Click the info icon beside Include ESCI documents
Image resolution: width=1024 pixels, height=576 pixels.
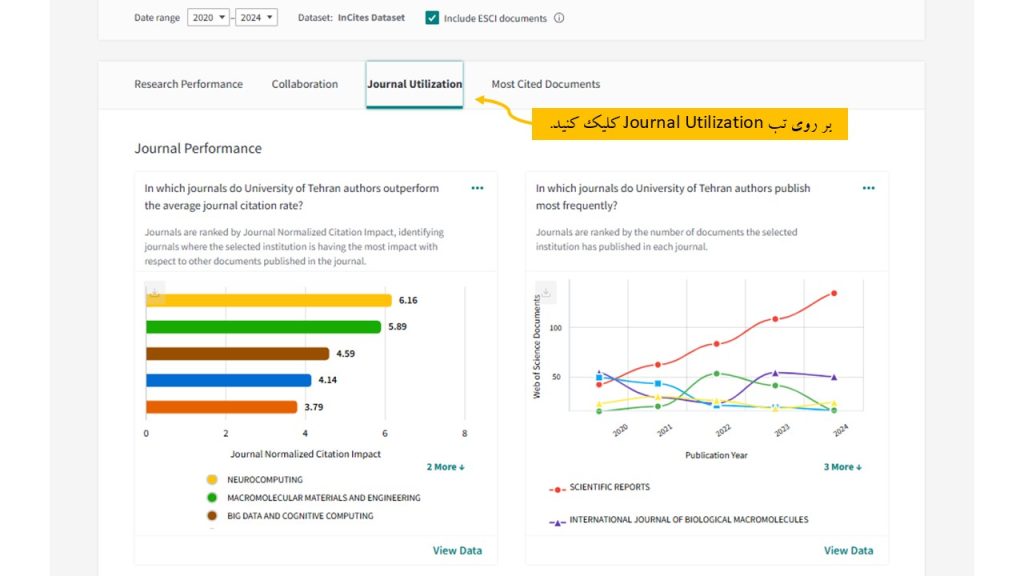click(559, 18)
